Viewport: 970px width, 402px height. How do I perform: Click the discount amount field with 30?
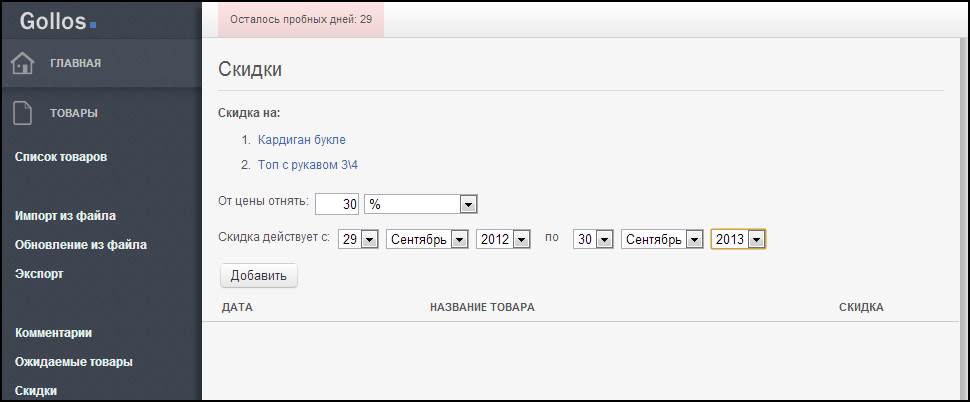[x=337, y=204]
